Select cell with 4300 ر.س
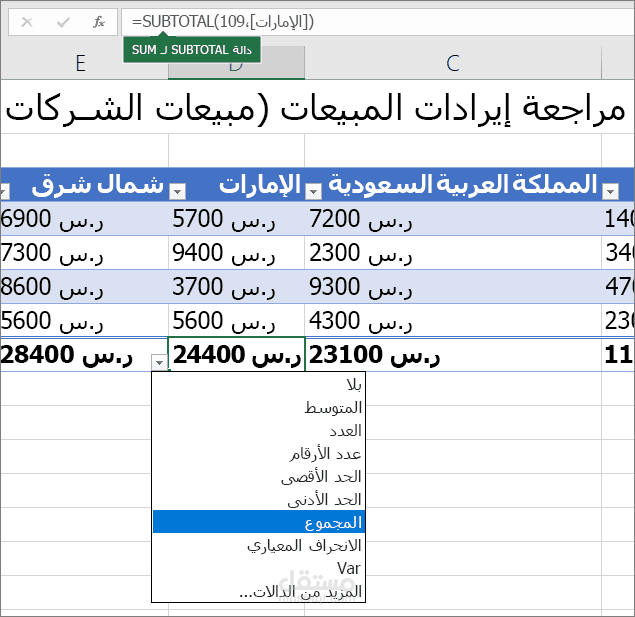635x617 pixels. click(x=453, y=321)
